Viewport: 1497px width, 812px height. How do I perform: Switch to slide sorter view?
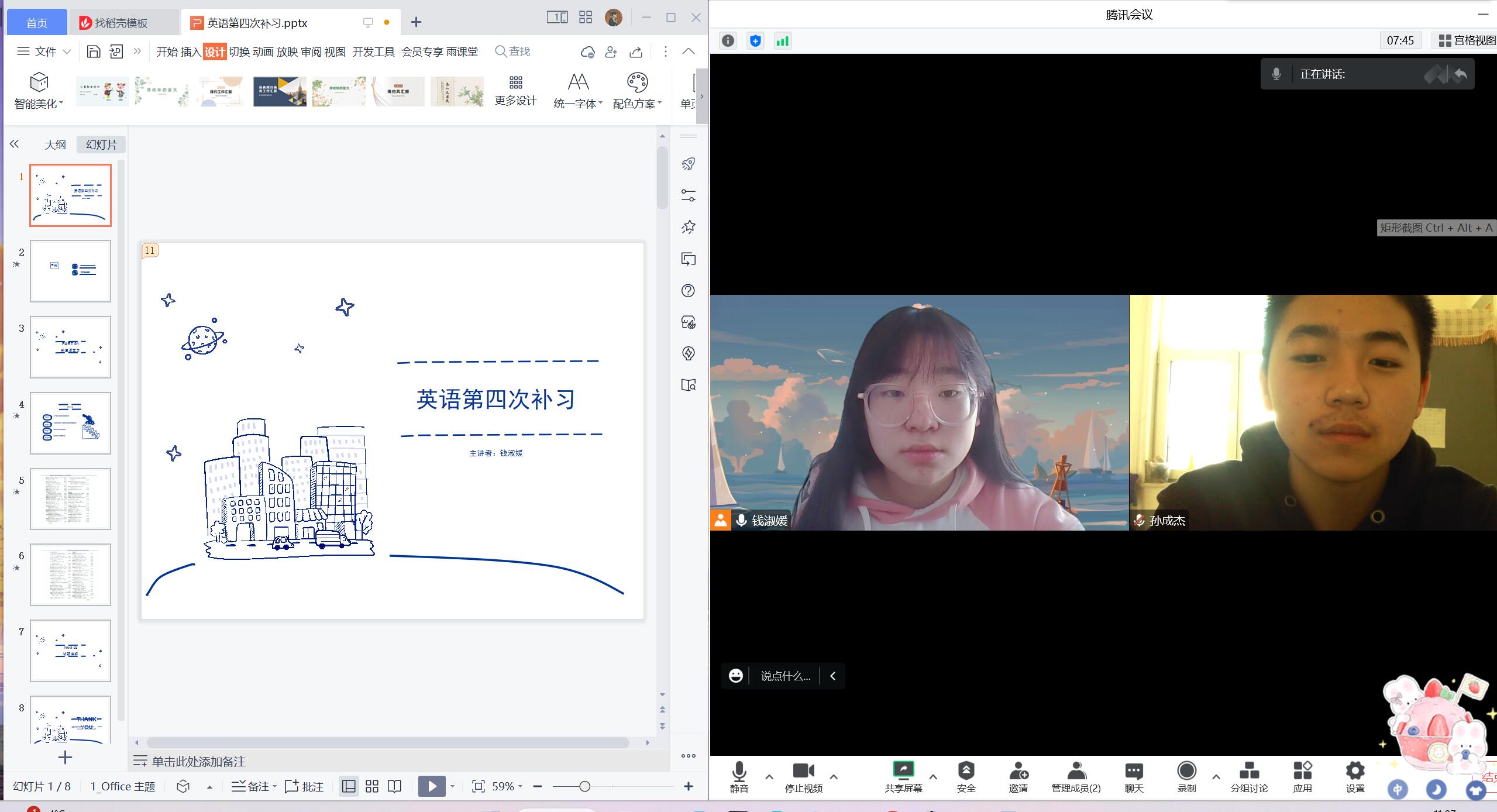pyautogui.click(x=372, y=786)
